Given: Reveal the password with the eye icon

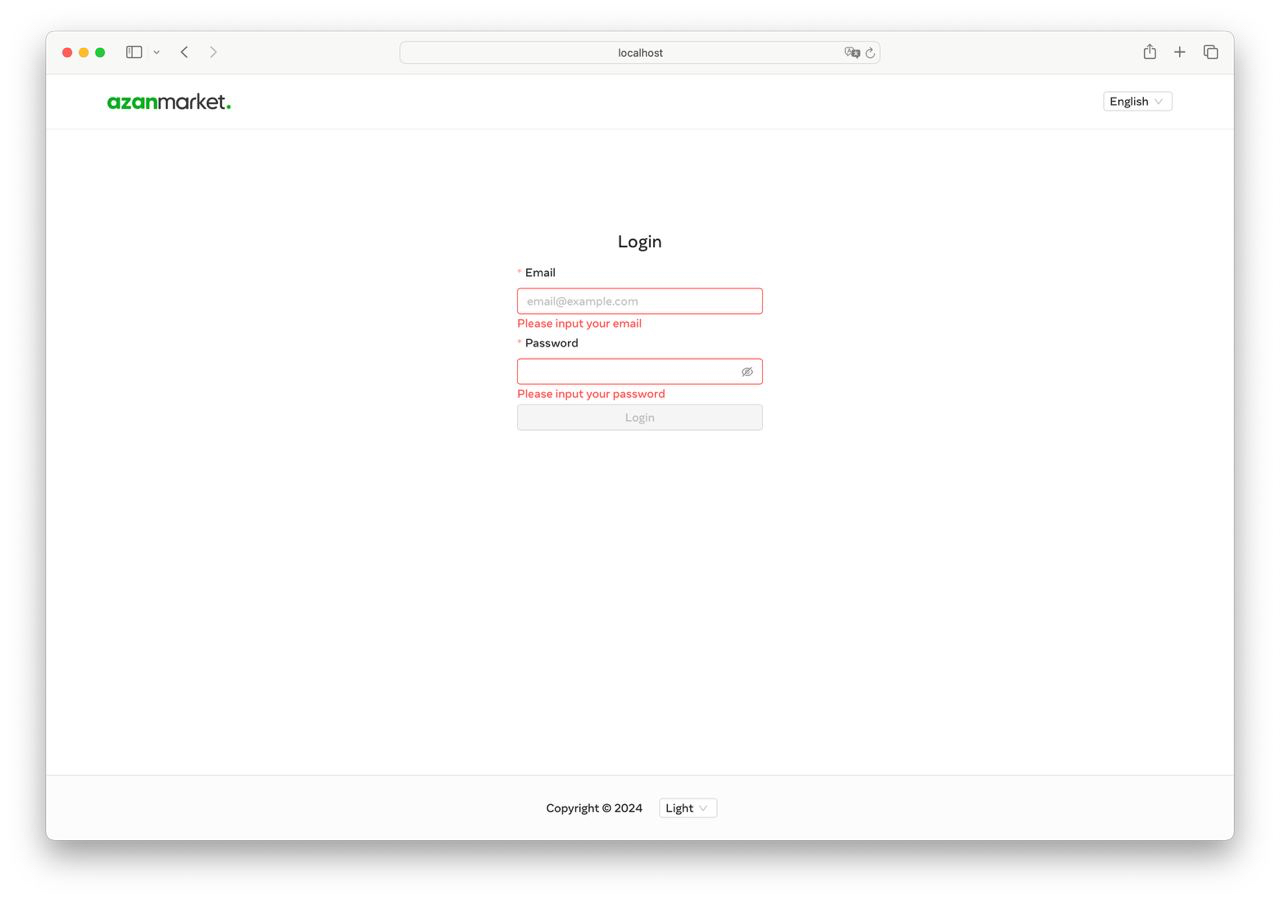Looking at the screenshot, I should [x=747, y=371].
